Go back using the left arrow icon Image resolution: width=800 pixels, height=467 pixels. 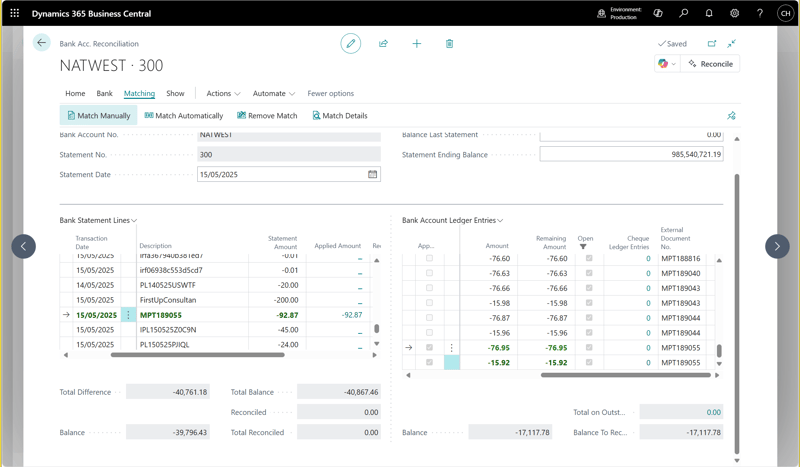click(x=41, y=43)
